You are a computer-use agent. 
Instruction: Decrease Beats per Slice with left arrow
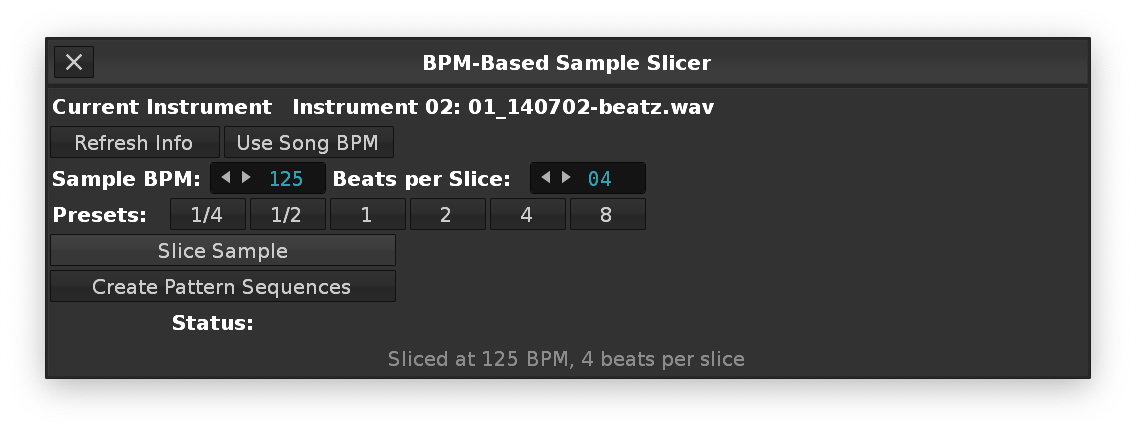coord(546,178)
